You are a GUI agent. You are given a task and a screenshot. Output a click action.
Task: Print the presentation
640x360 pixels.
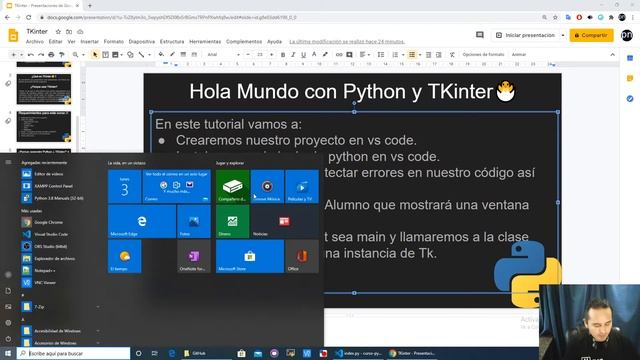coord(51,55)
